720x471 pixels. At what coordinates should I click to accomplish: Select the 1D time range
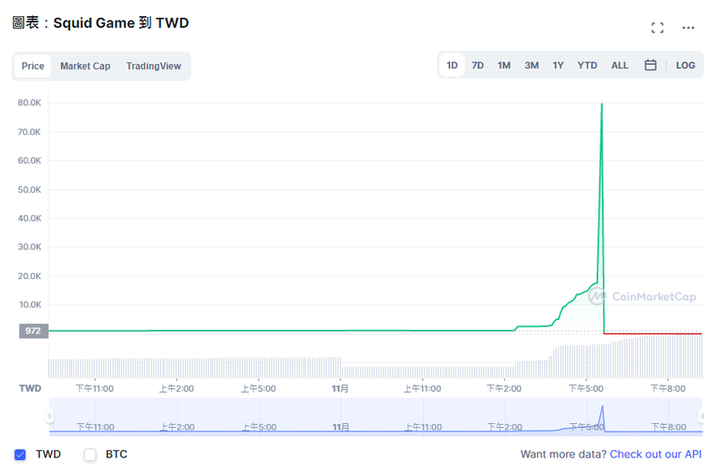tap(452, 66)
